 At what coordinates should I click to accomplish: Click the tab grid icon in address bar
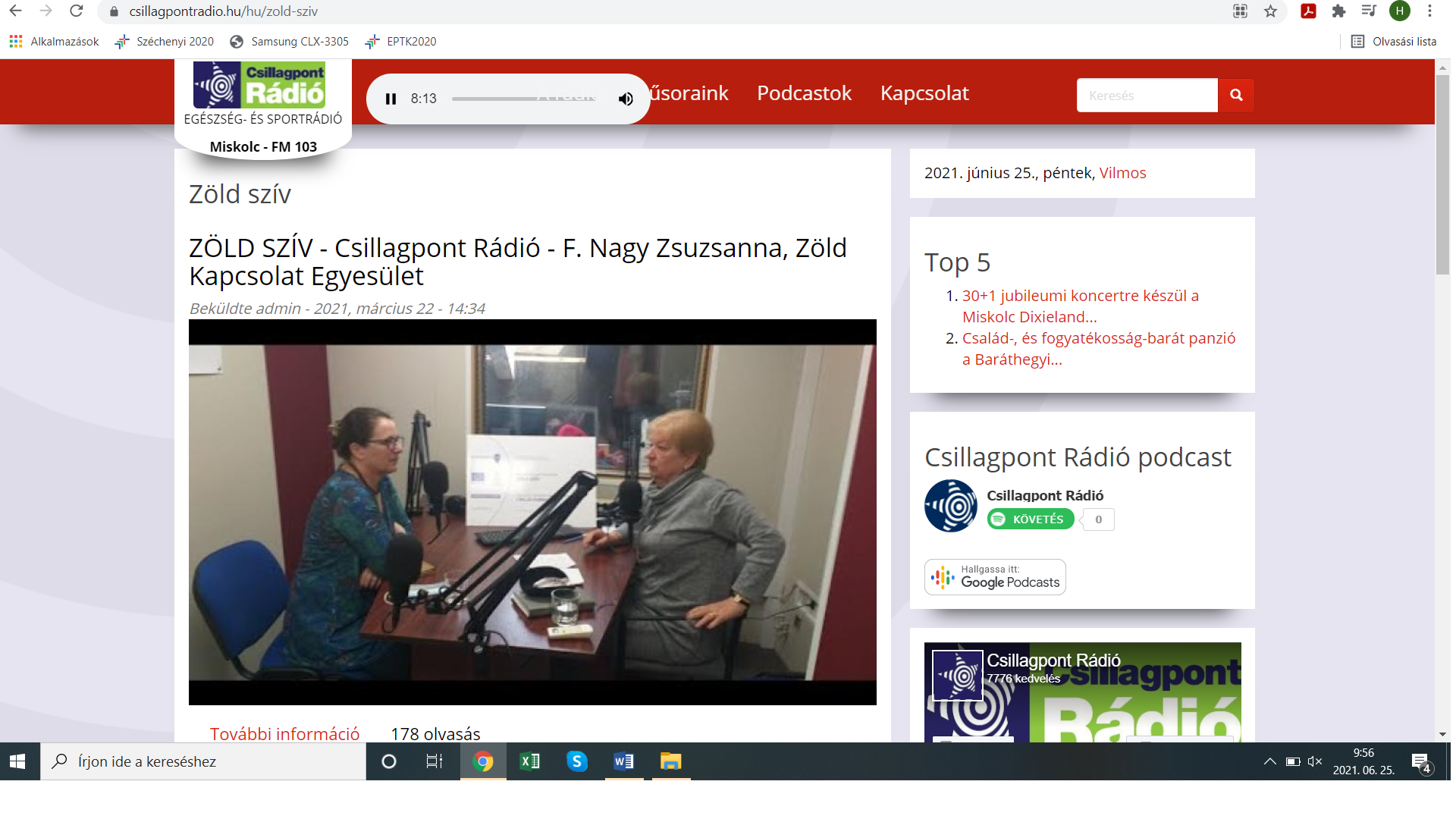point(1240,11)
